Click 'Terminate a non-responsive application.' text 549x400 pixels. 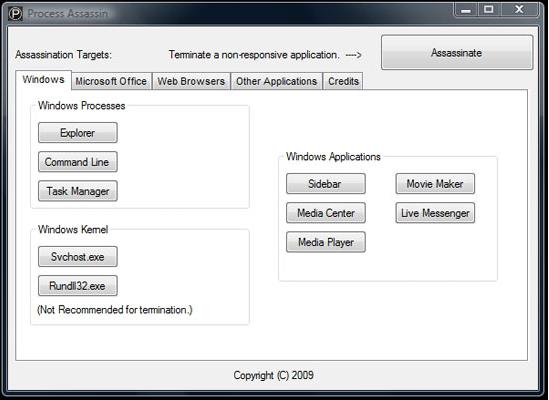tap(254, 55)
